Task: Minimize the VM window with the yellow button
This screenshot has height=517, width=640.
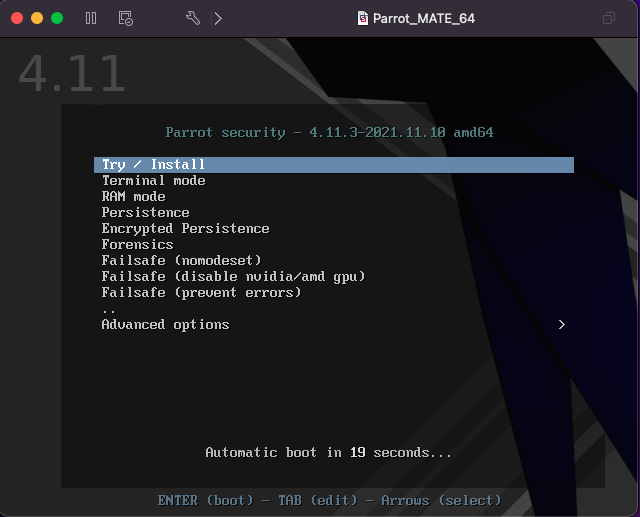Action: click(37, 18)
